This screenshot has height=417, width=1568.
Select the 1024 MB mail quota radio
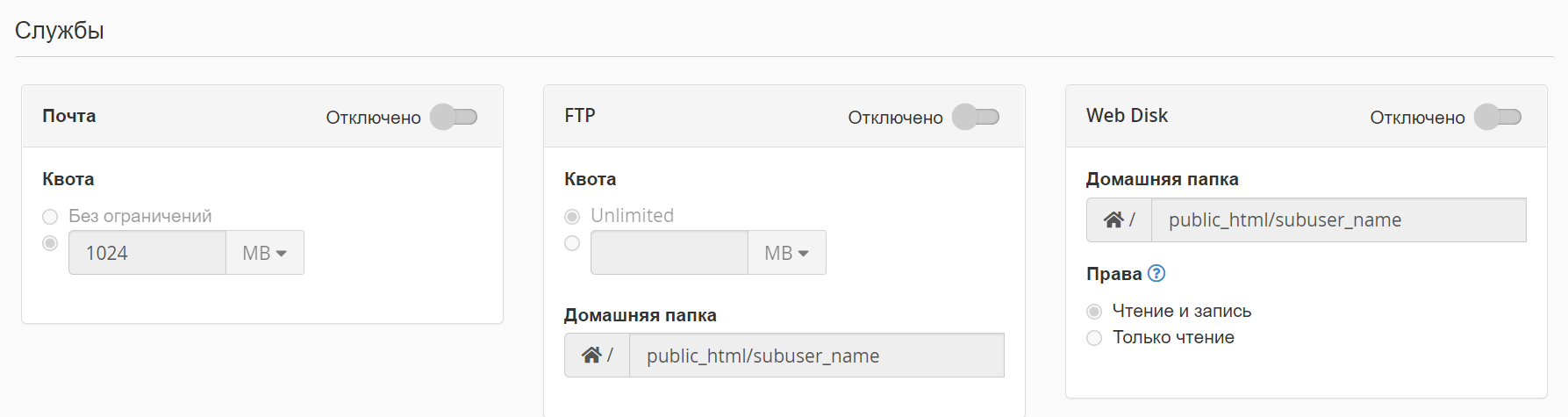50,243
